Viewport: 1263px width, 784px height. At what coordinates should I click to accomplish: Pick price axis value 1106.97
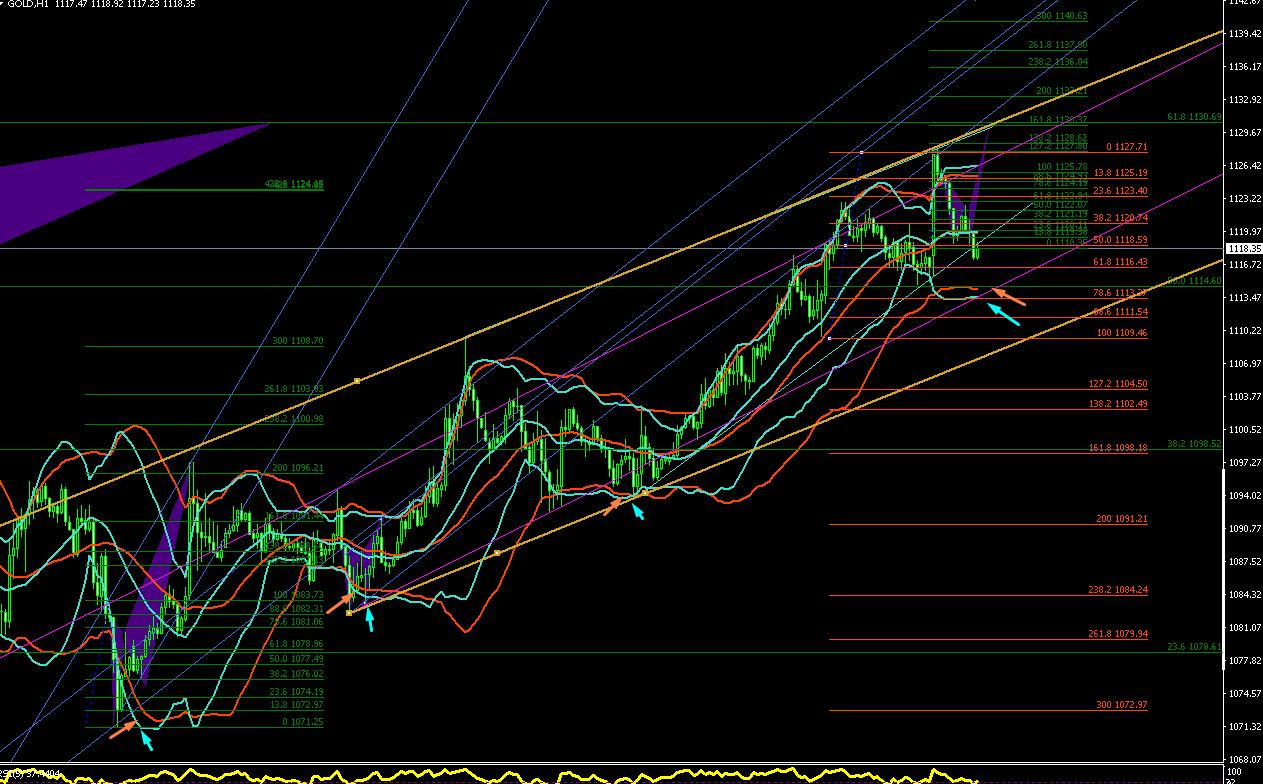[1245, 364]
